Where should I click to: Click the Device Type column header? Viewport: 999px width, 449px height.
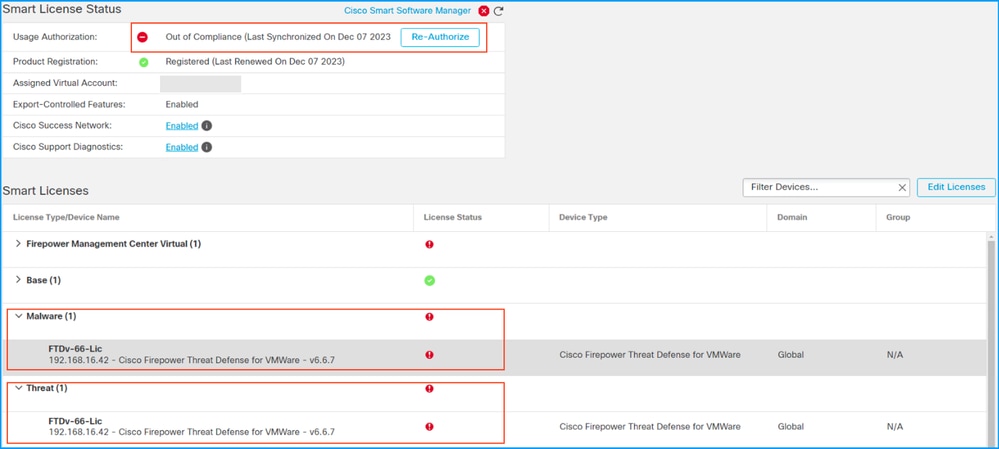583,217
